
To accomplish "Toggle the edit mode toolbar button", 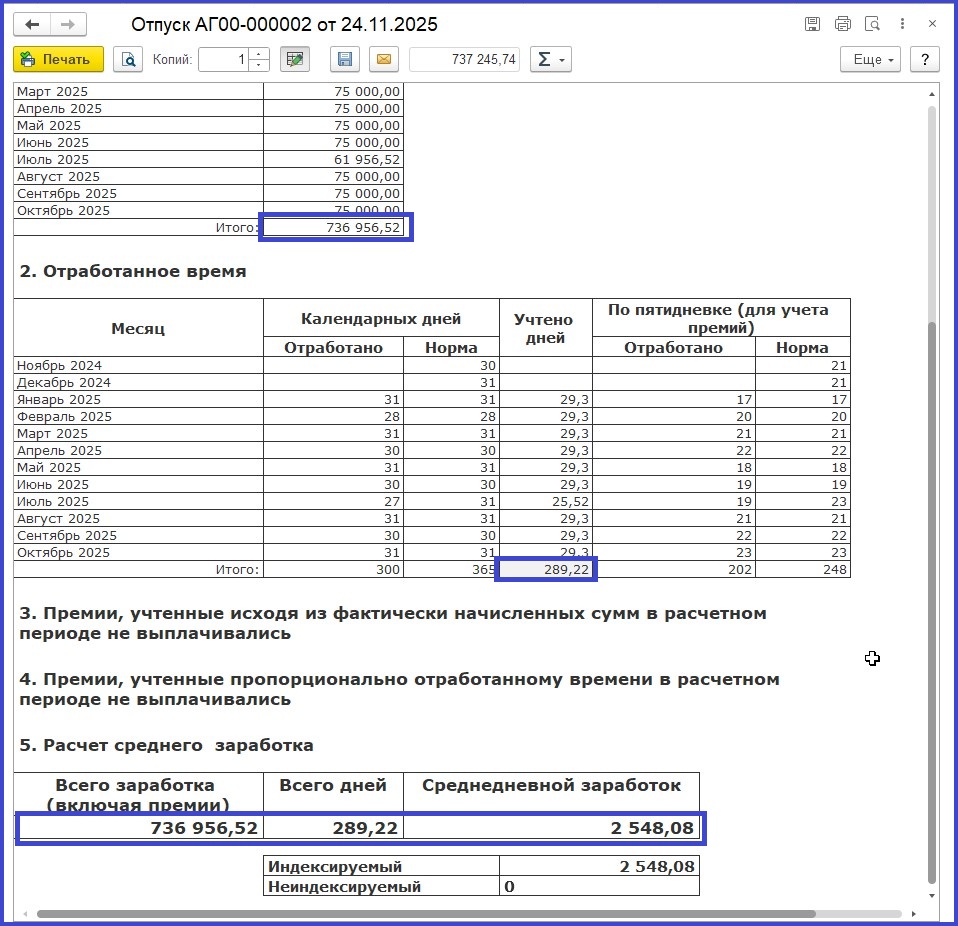I will click(294, 60).
